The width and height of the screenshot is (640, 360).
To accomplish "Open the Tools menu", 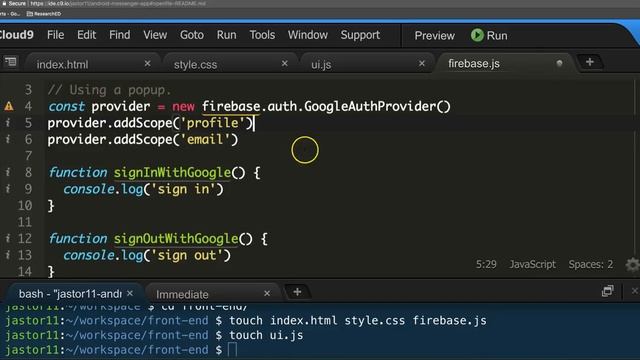I will point(262,35).
